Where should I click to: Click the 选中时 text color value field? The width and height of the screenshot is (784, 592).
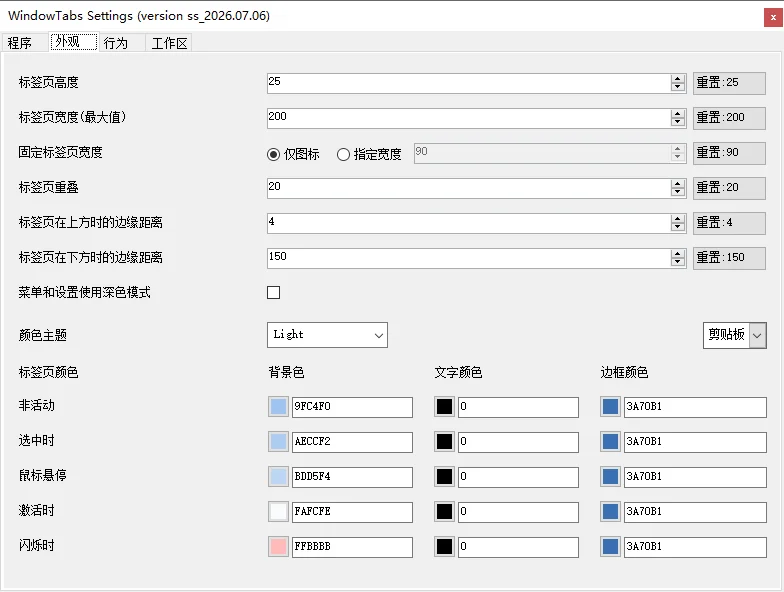pyautogui.click(x=518, y=442)
